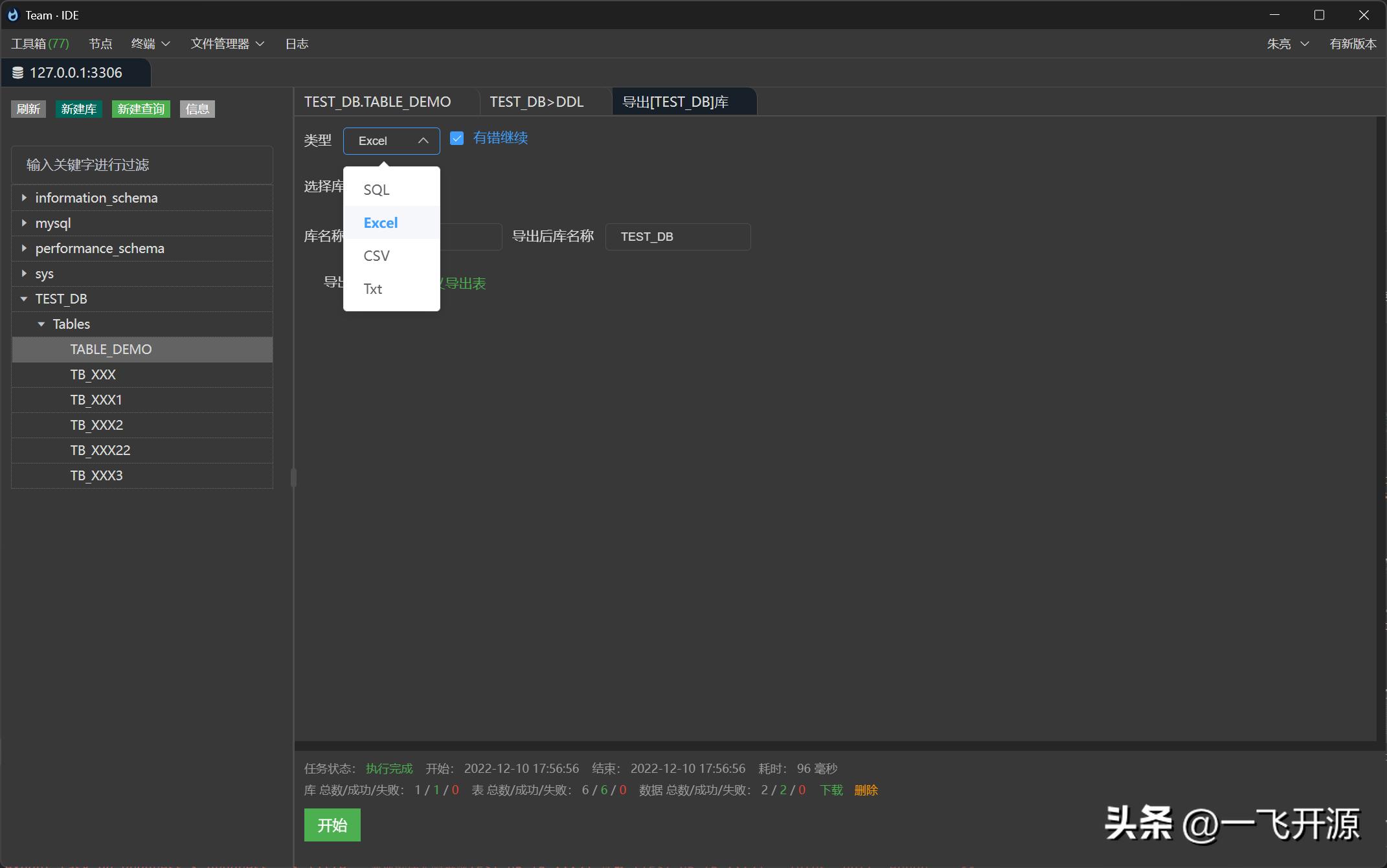This screenshot has height=868, width=1387.
Task: Expand the information_schema database node
Action: [24, 197]
